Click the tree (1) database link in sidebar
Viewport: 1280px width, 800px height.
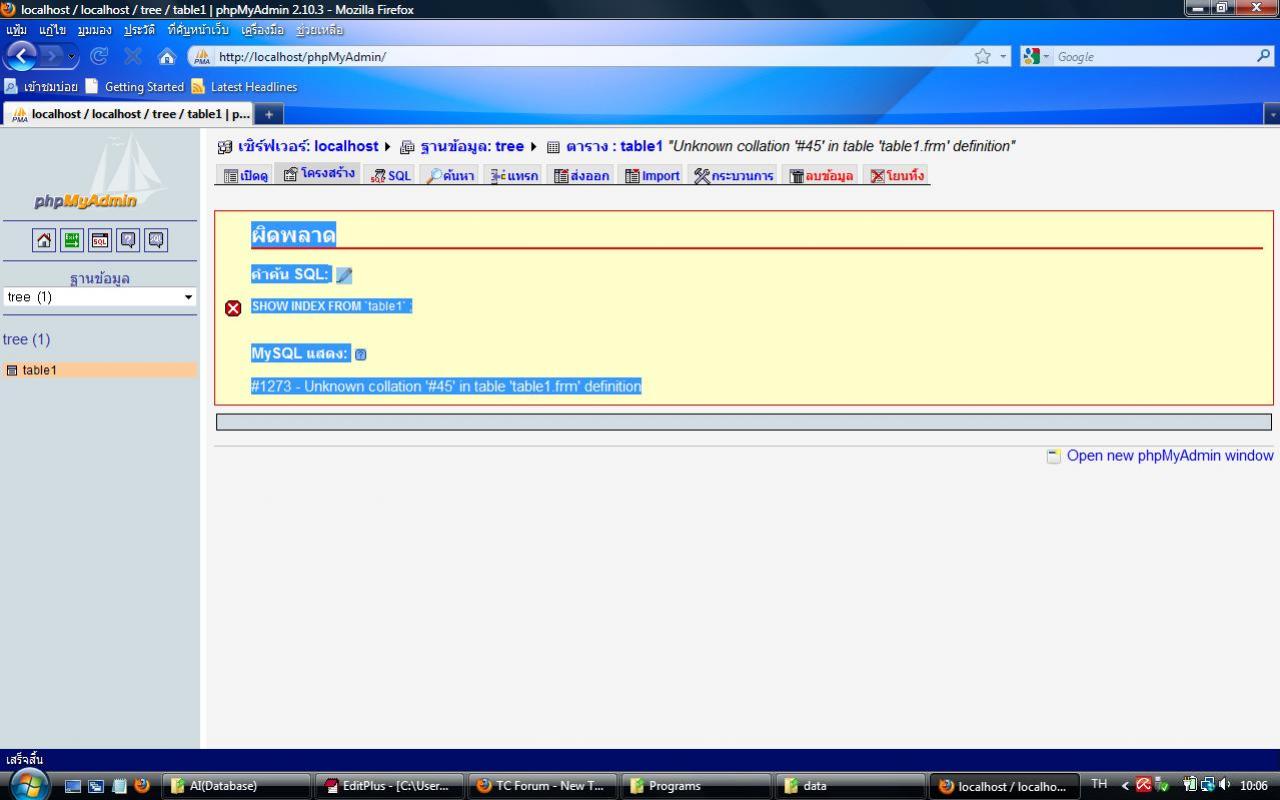point(26,339)
